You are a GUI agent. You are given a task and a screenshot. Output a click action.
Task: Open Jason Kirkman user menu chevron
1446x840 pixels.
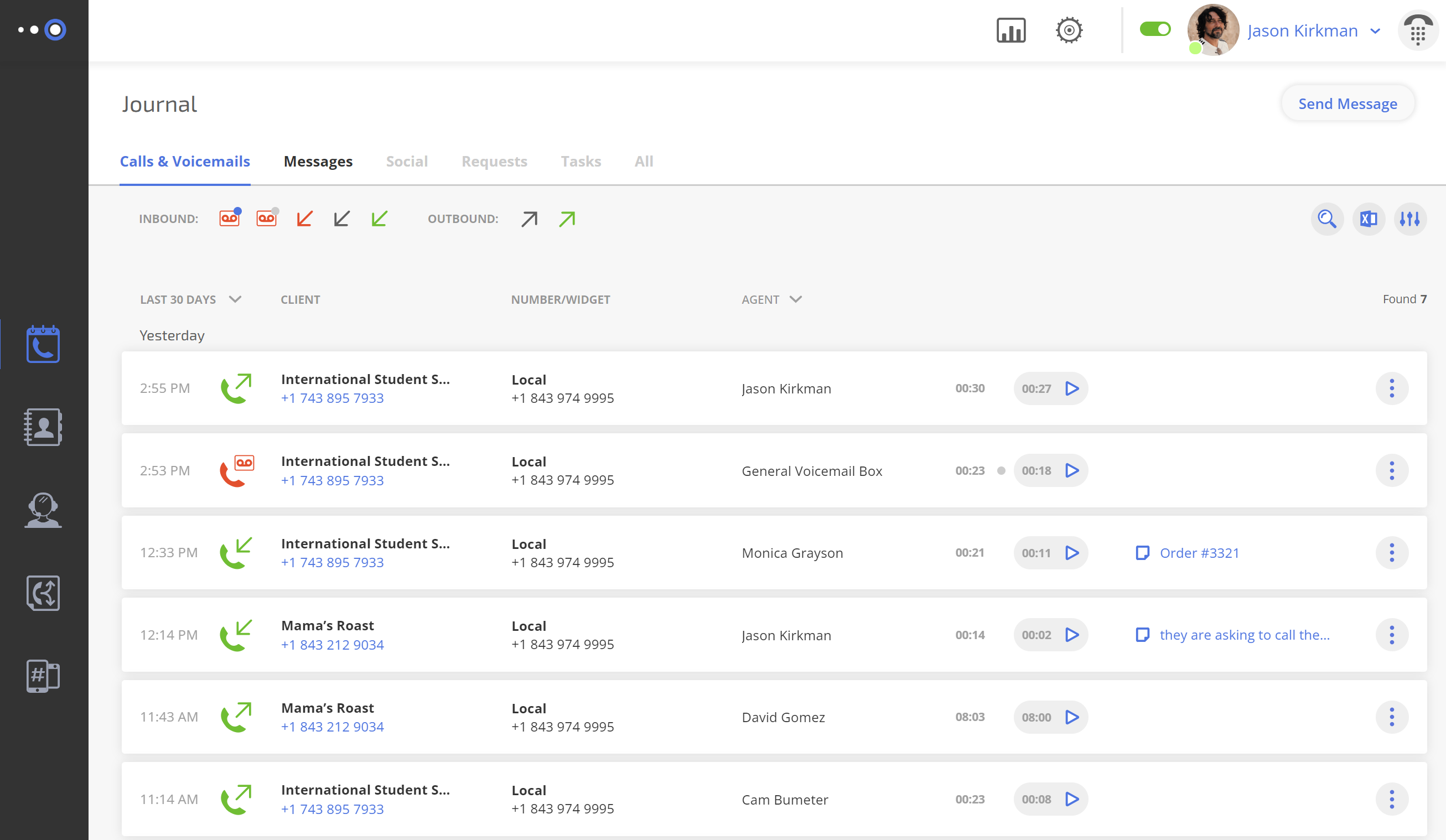(x=1375, y=32)
